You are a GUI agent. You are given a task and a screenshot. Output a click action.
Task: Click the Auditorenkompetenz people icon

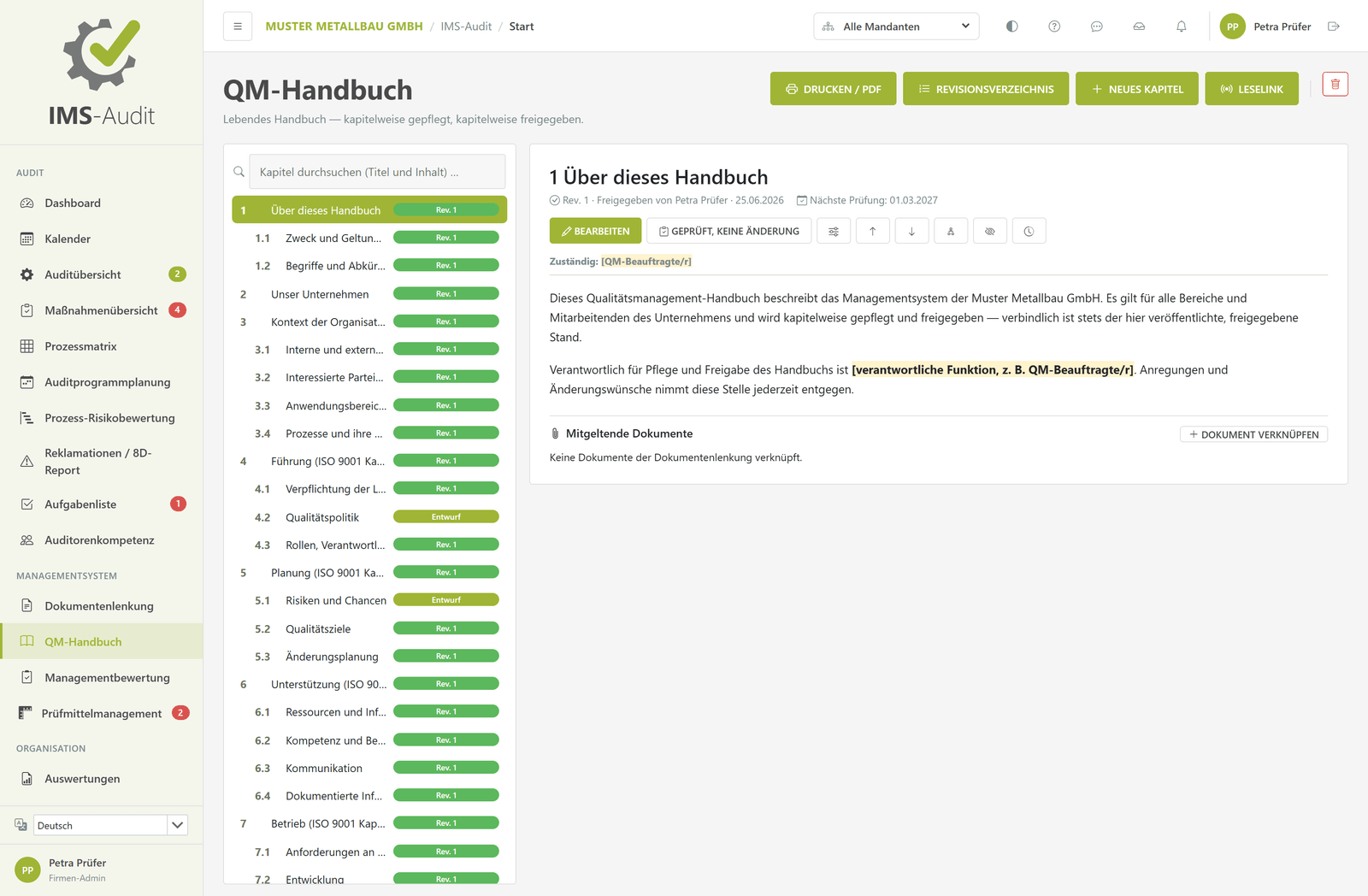[x=27, y=540]
